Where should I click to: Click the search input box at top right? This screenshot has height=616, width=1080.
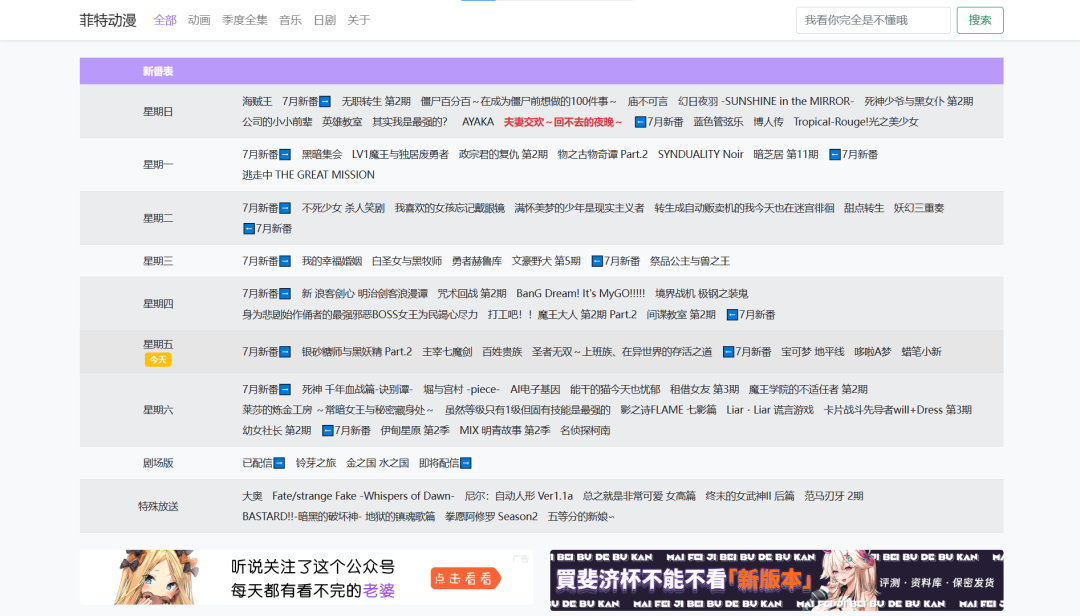(873, 19)
